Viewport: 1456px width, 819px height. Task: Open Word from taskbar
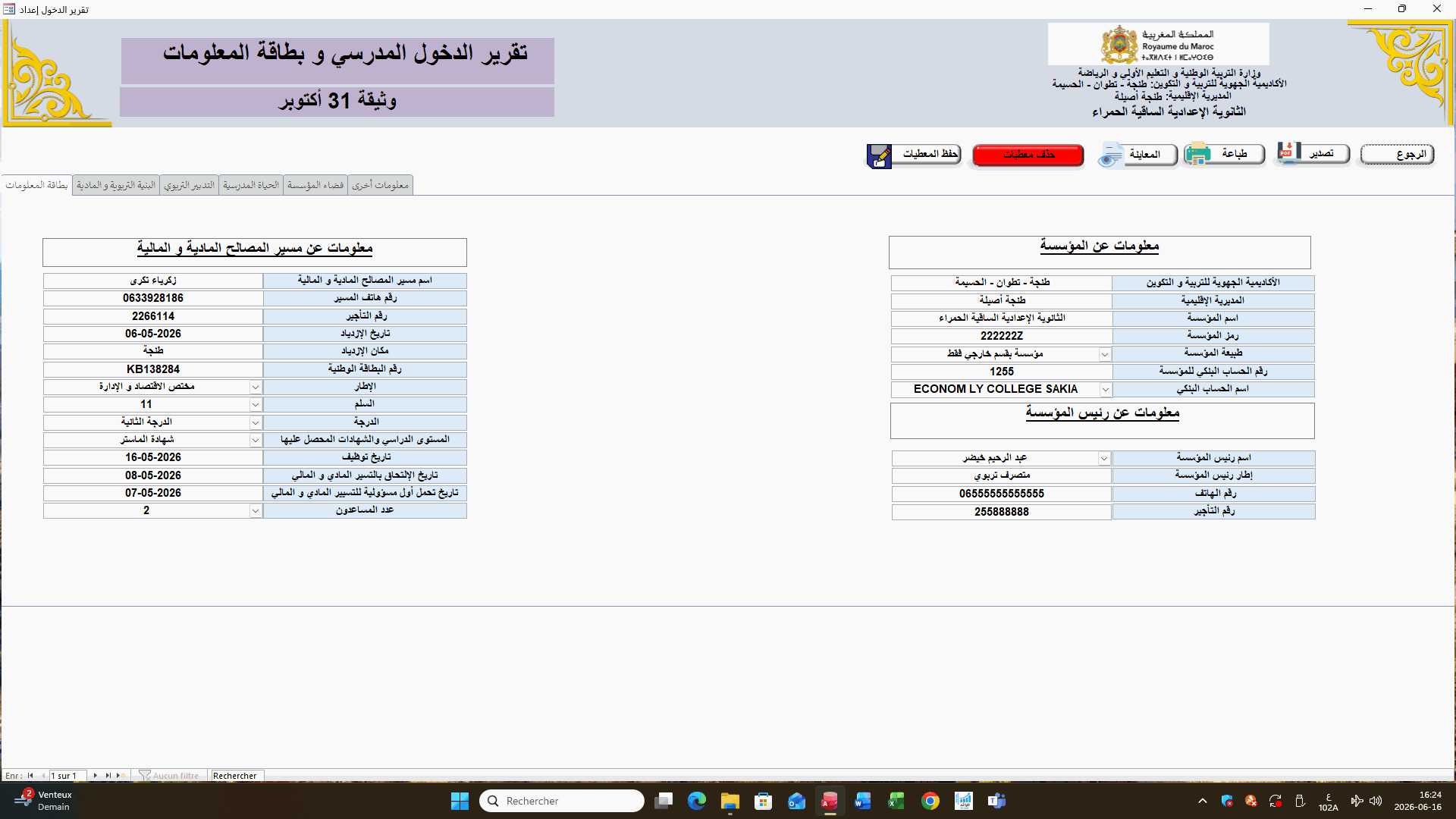863,801
